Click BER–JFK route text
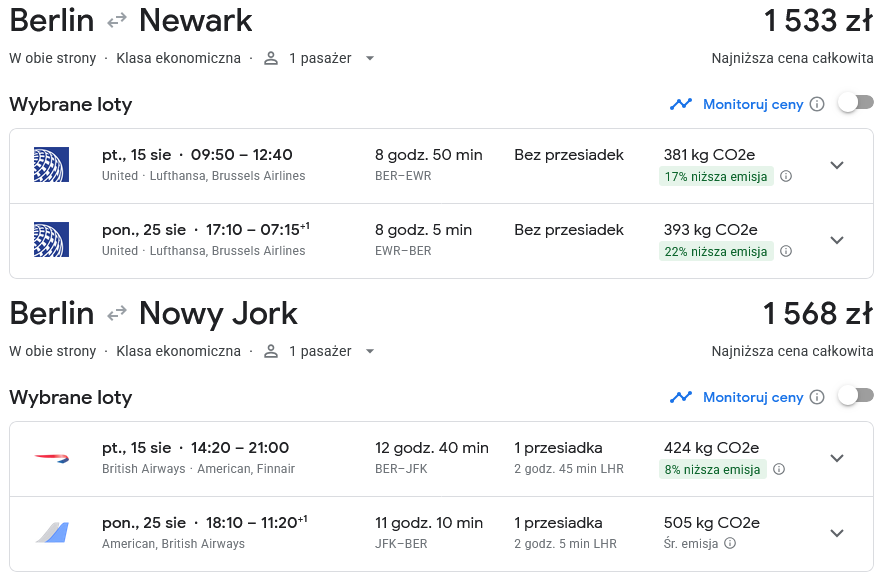 point(401,469)
